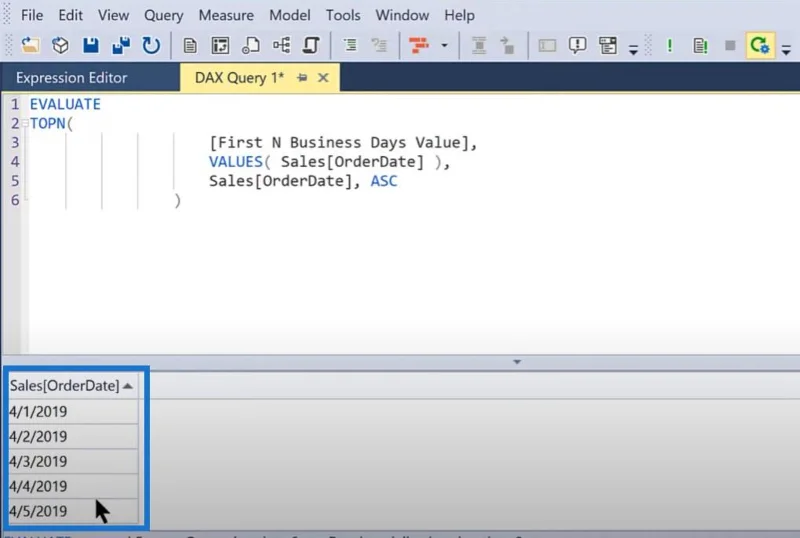Click the greyed-out arrow-to-box toolbar icon
Screen dimensions: 800x538
click(x=507, y=46)
